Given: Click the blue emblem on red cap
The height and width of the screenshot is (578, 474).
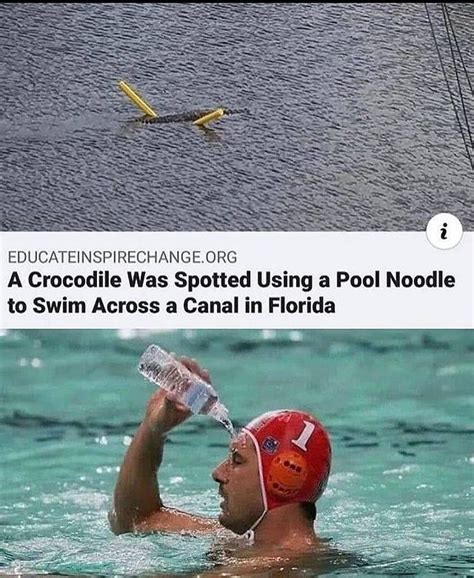Looking at the screenshot, I should tap(270, 445).
